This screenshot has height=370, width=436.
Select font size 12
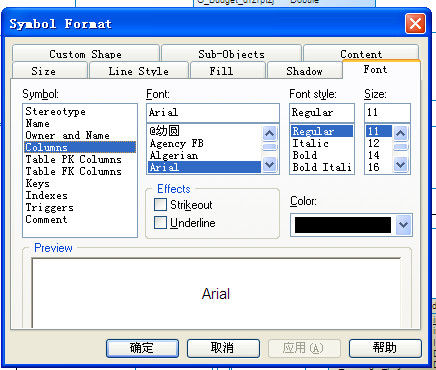coord(379,143)
